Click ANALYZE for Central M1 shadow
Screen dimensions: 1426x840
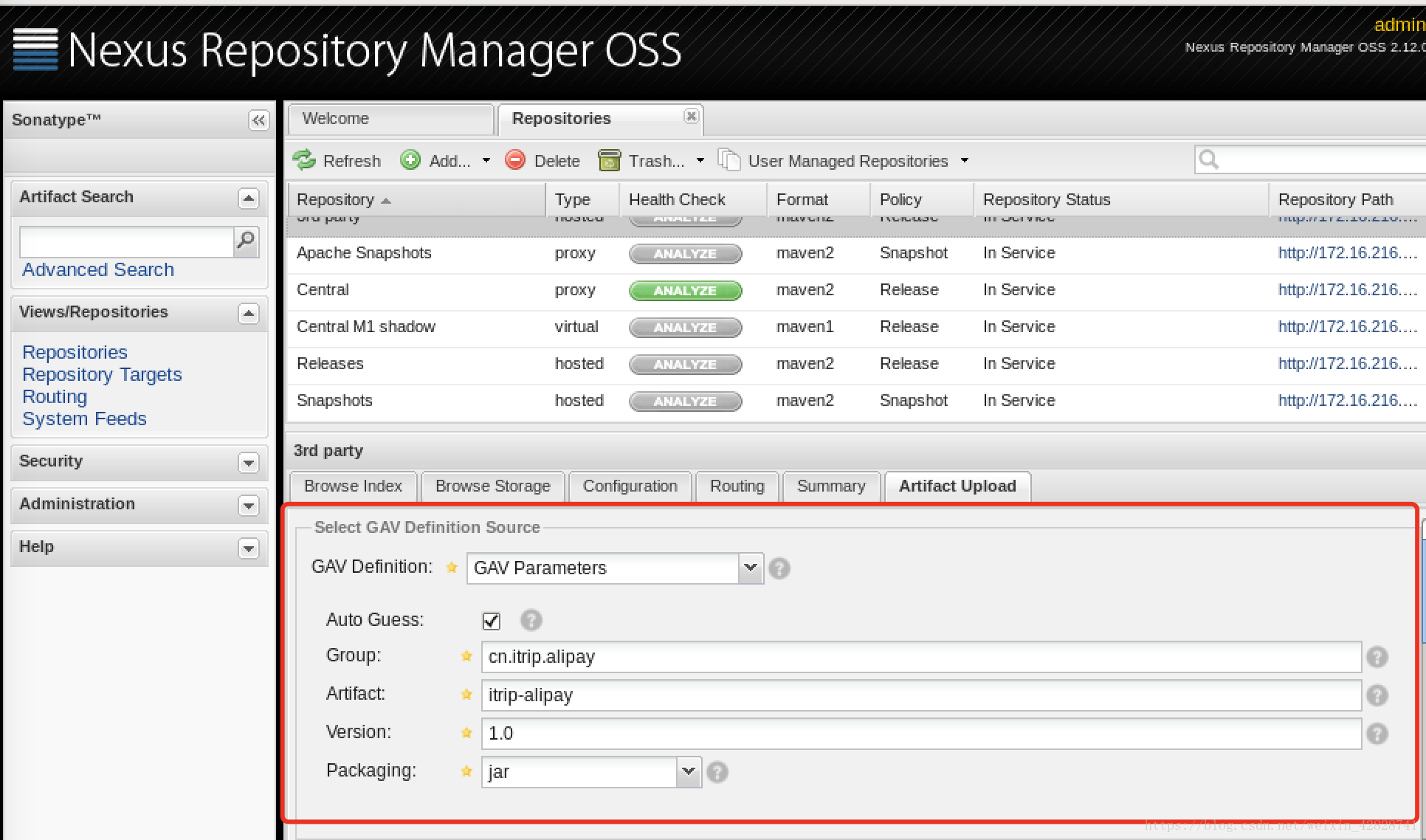pos(685,327)
